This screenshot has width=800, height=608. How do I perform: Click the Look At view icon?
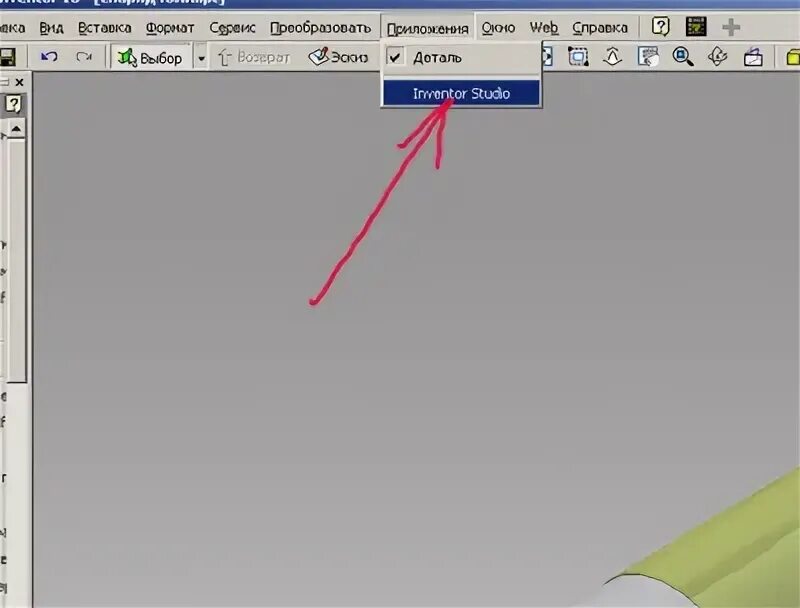tap(753, 57)
